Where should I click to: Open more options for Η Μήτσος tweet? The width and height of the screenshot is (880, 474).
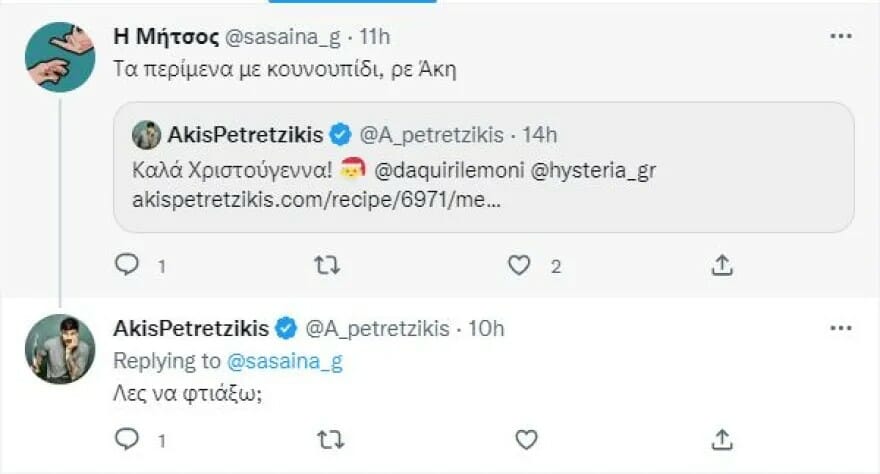pos(841,37)
